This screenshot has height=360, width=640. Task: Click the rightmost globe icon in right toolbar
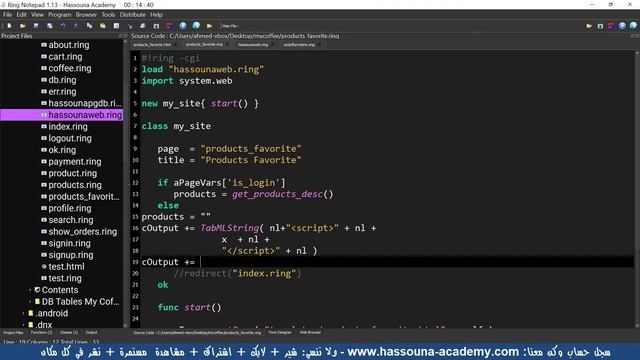[633, 26]
